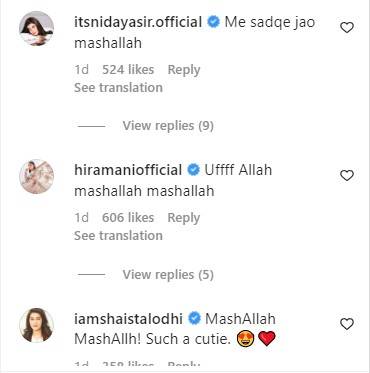Screen dimensions: 370x373
Task: Open hiramaniofficial avatar image
Action: coord(36,176)
